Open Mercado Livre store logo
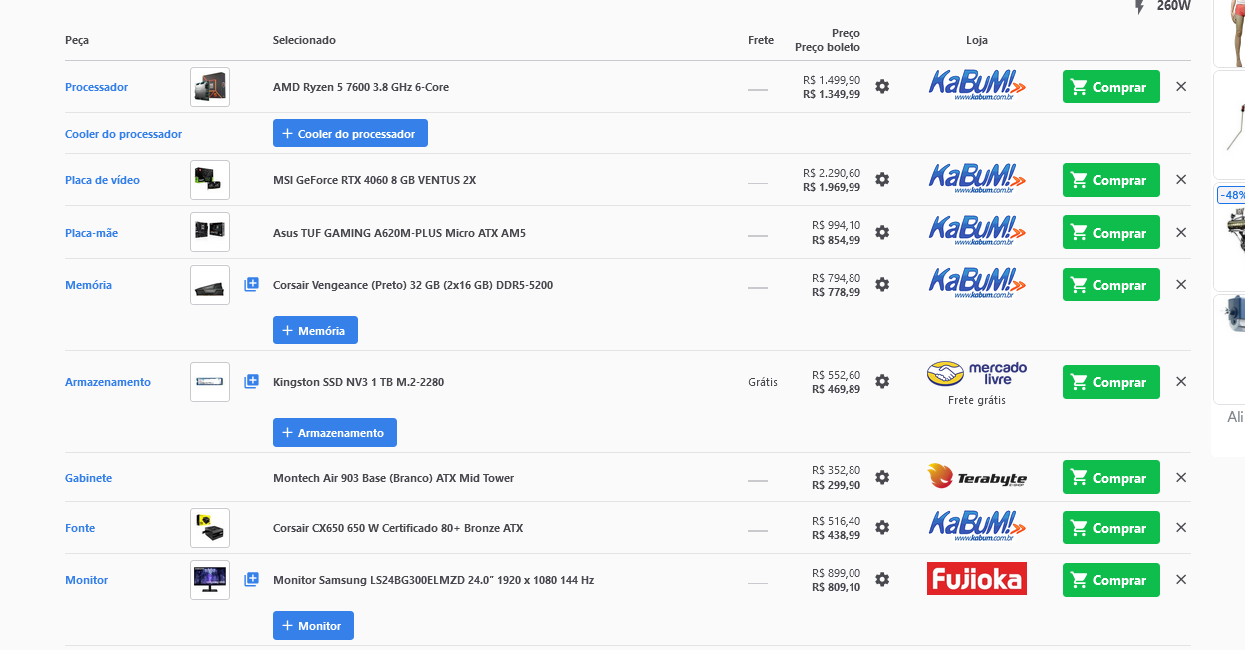The image size is (1245, 650). [977, 374]
